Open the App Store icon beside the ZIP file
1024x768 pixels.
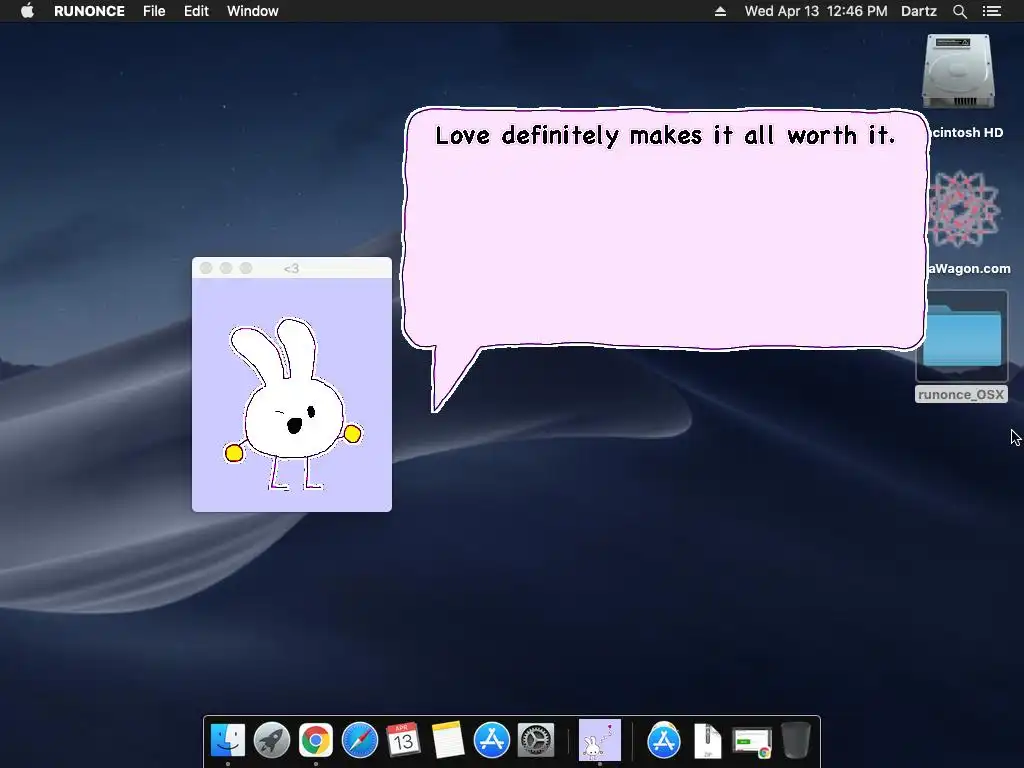click(664, 740)
